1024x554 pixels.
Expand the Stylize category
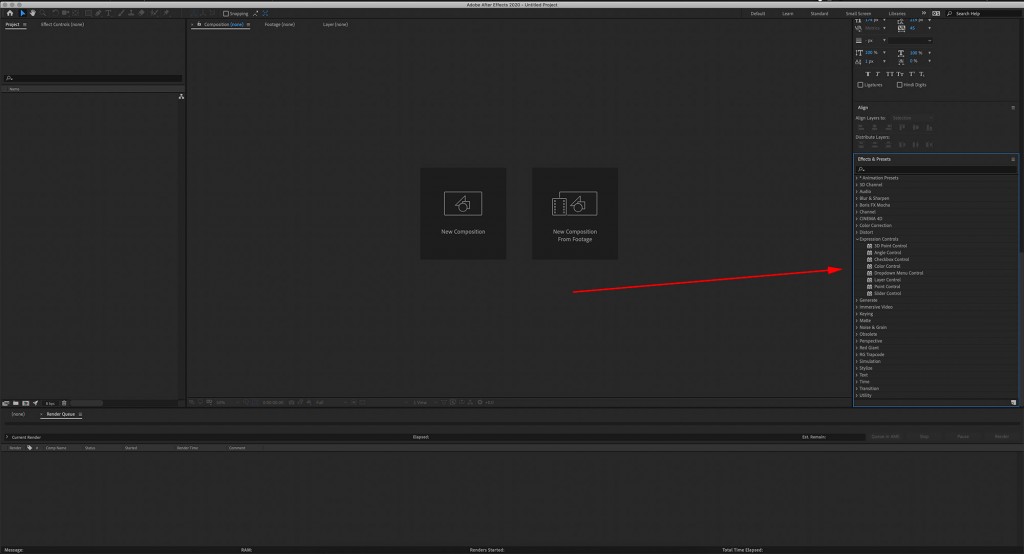[x=857, y=368]
